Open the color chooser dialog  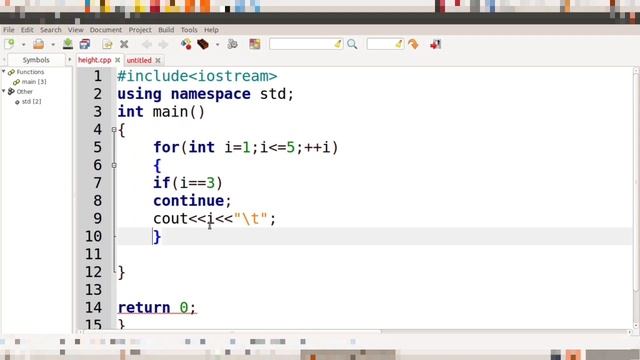(255, 44)
